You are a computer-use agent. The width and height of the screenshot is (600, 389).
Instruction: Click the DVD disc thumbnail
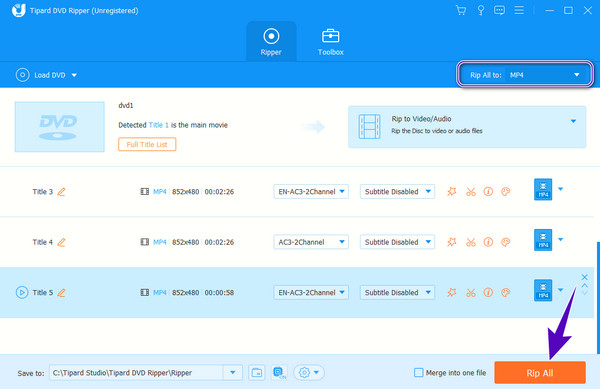[59, 127]
